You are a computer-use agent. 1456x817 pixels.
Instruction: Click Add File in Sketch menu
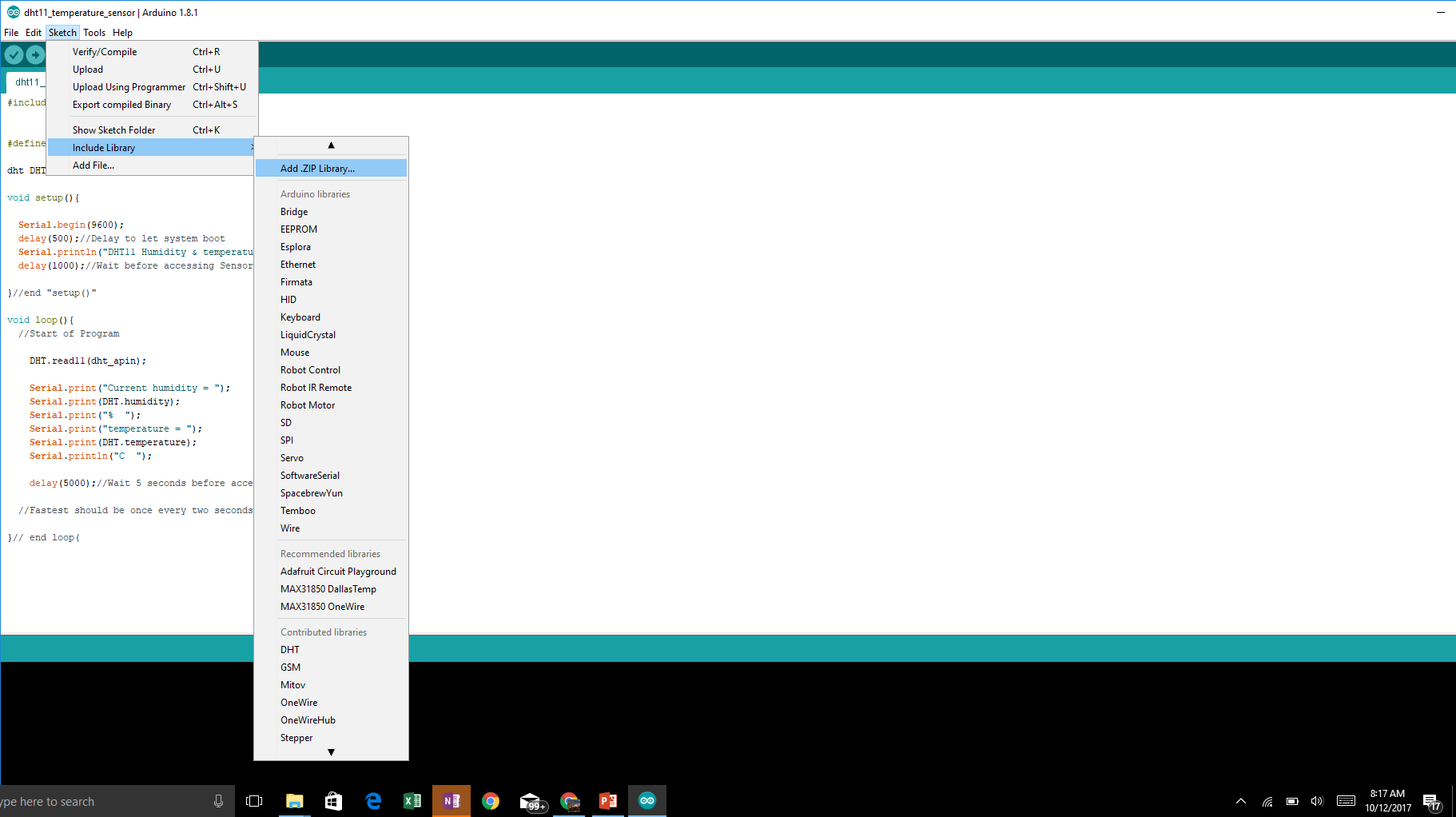pyautogui.click(x=93, y=165)
